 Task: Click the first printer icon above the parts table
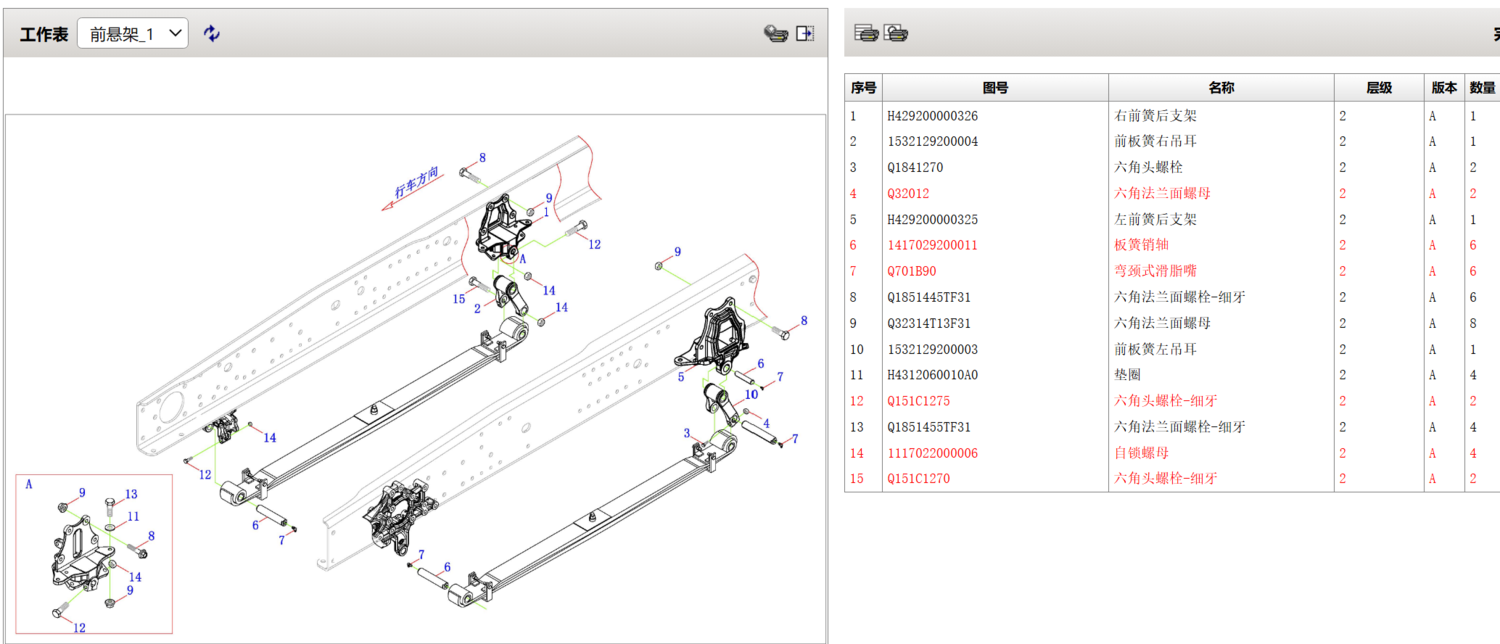pos(866,33)
